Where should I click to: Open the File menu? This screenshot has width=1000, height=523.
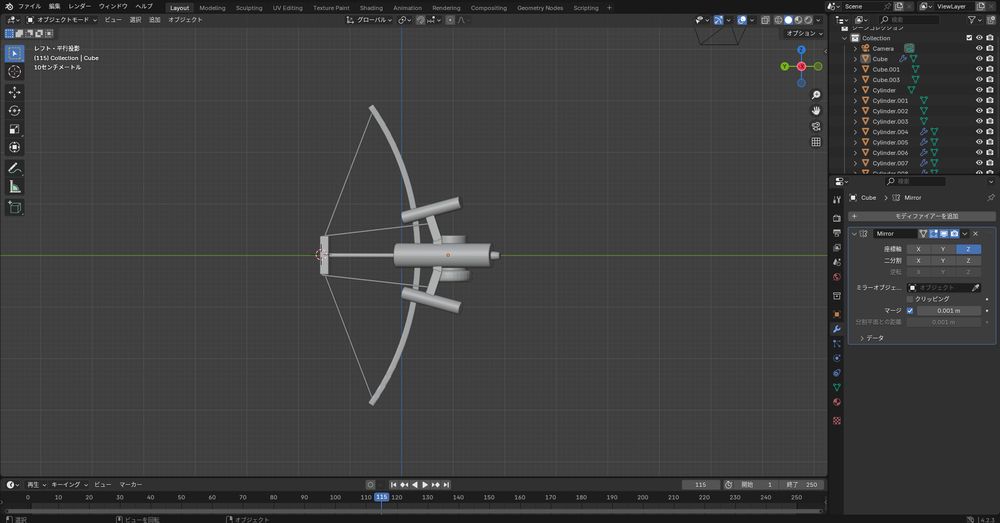point(29,6)
